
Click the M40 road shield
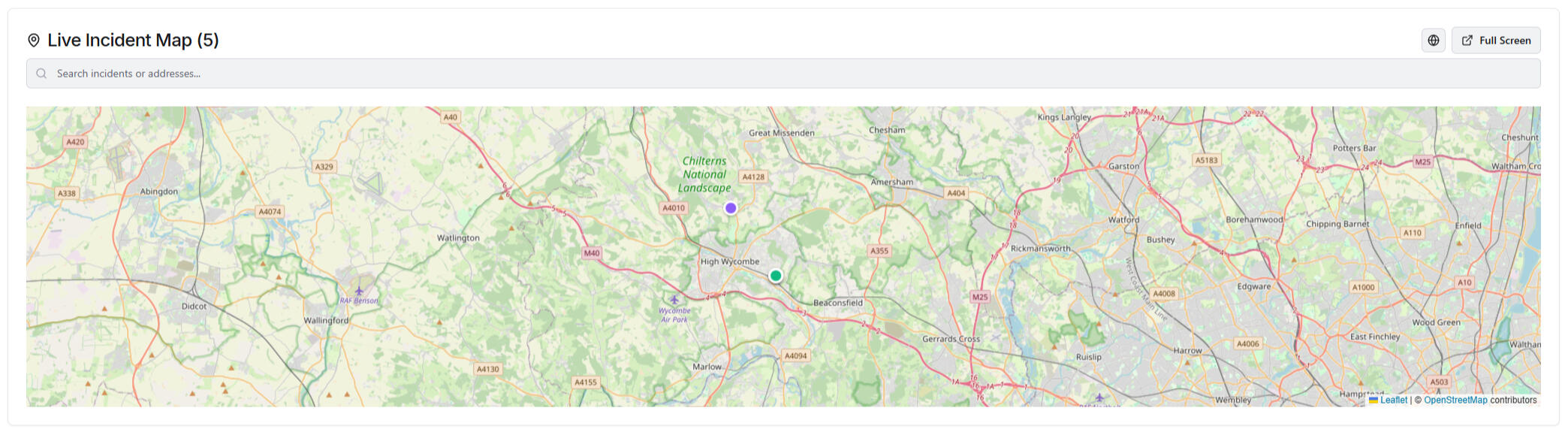pyautogui.click(x=592, y=253)
